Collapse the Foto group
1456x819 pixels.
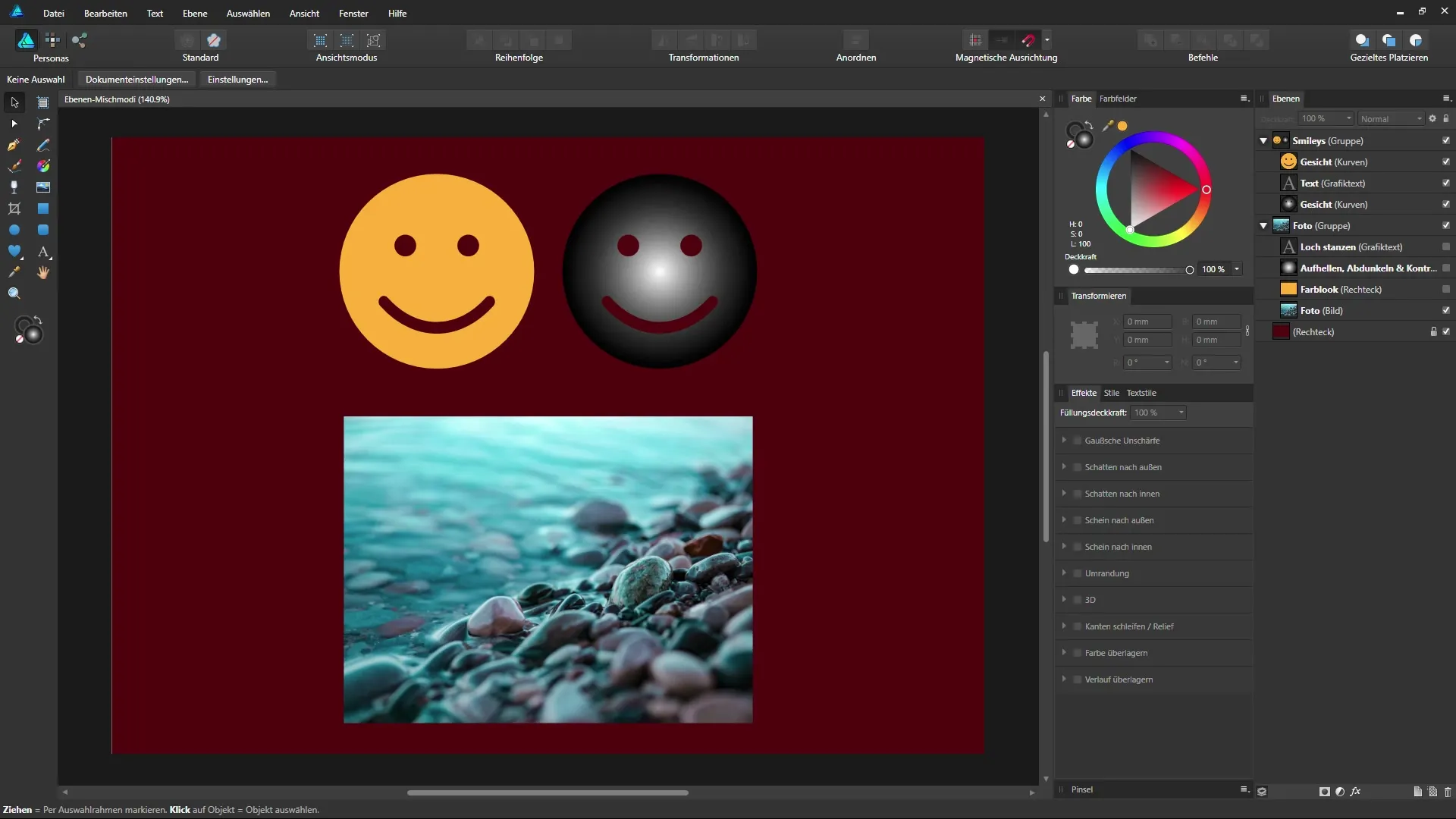pyautogui.click(x=1263, y=226)
